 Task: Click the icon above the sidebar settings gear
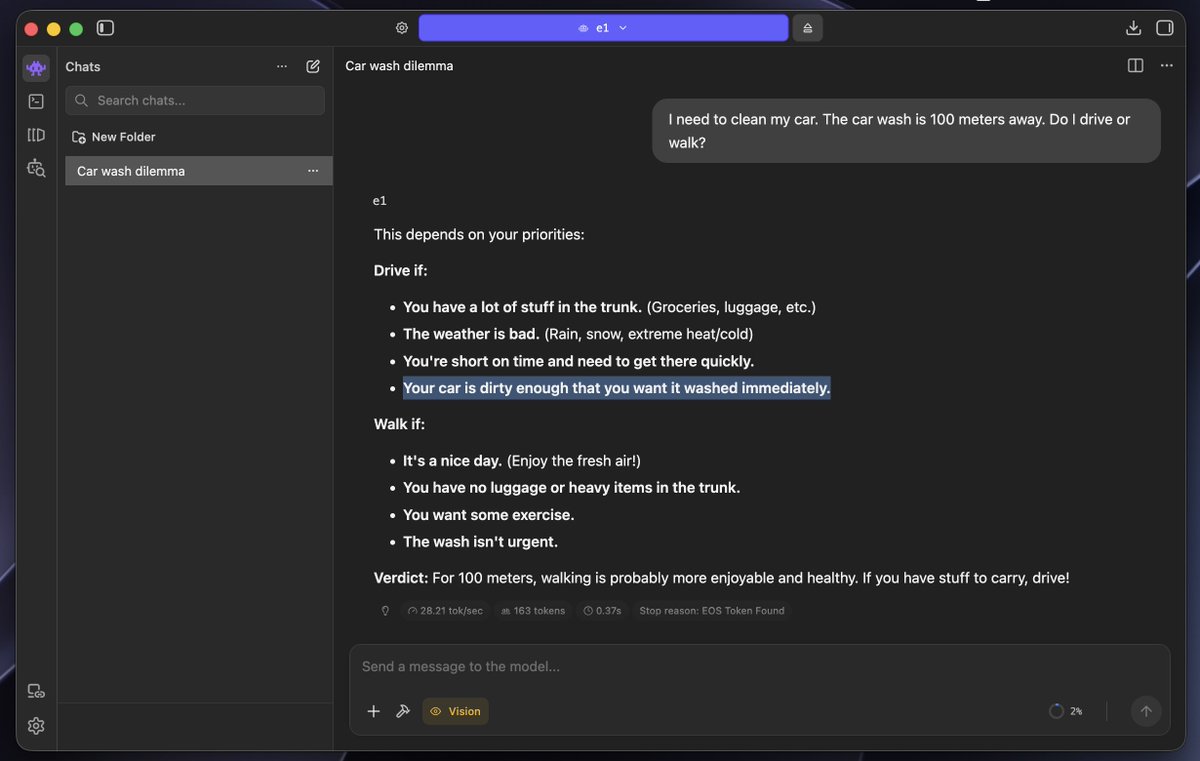pos(36,691)
